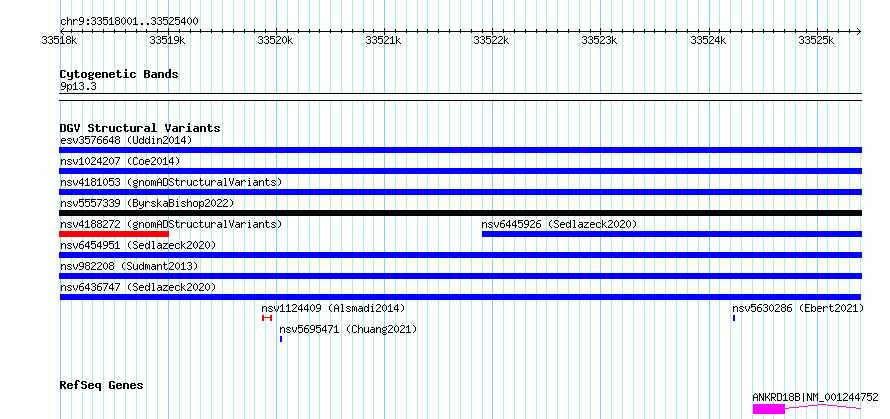The height and width of the screenshot is (419, 890).
Task: Select the black bar for nsv5557339
Action: (x=460, y=213)
